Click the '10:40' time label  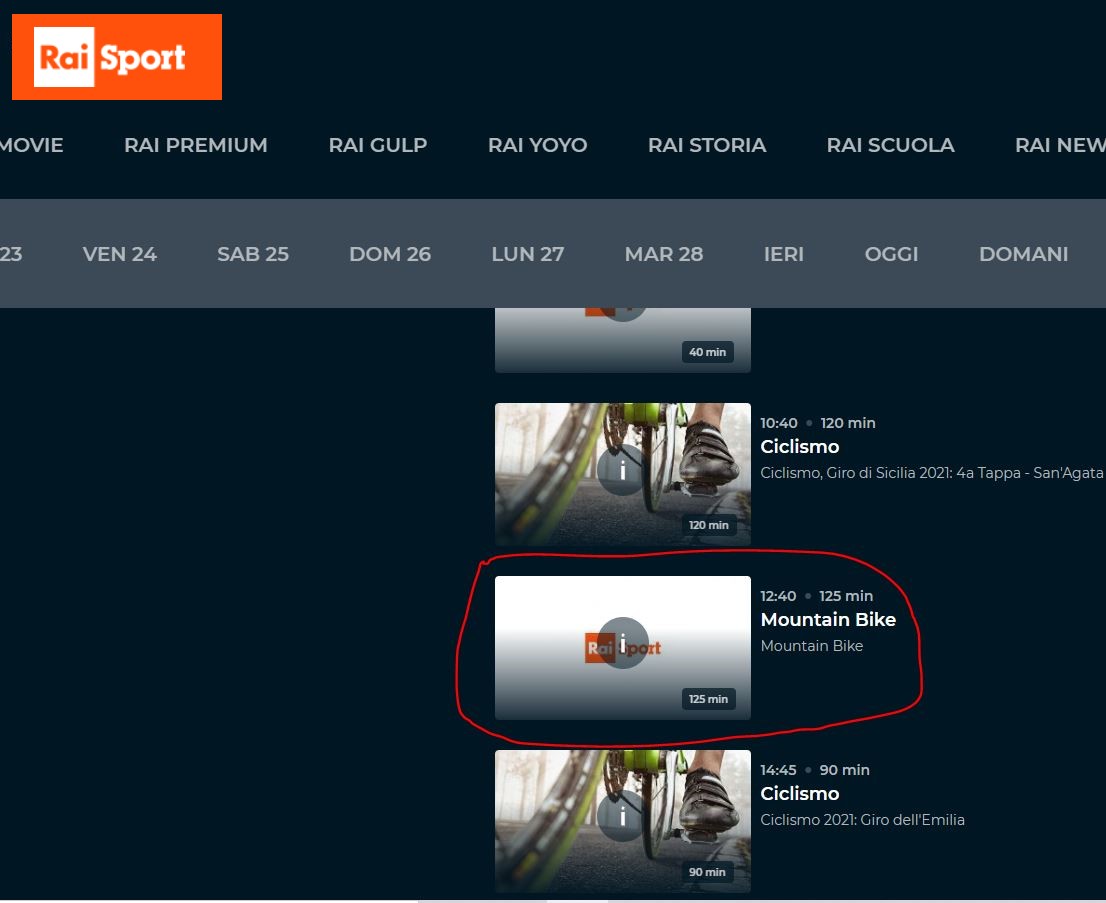tap(779, 423)
